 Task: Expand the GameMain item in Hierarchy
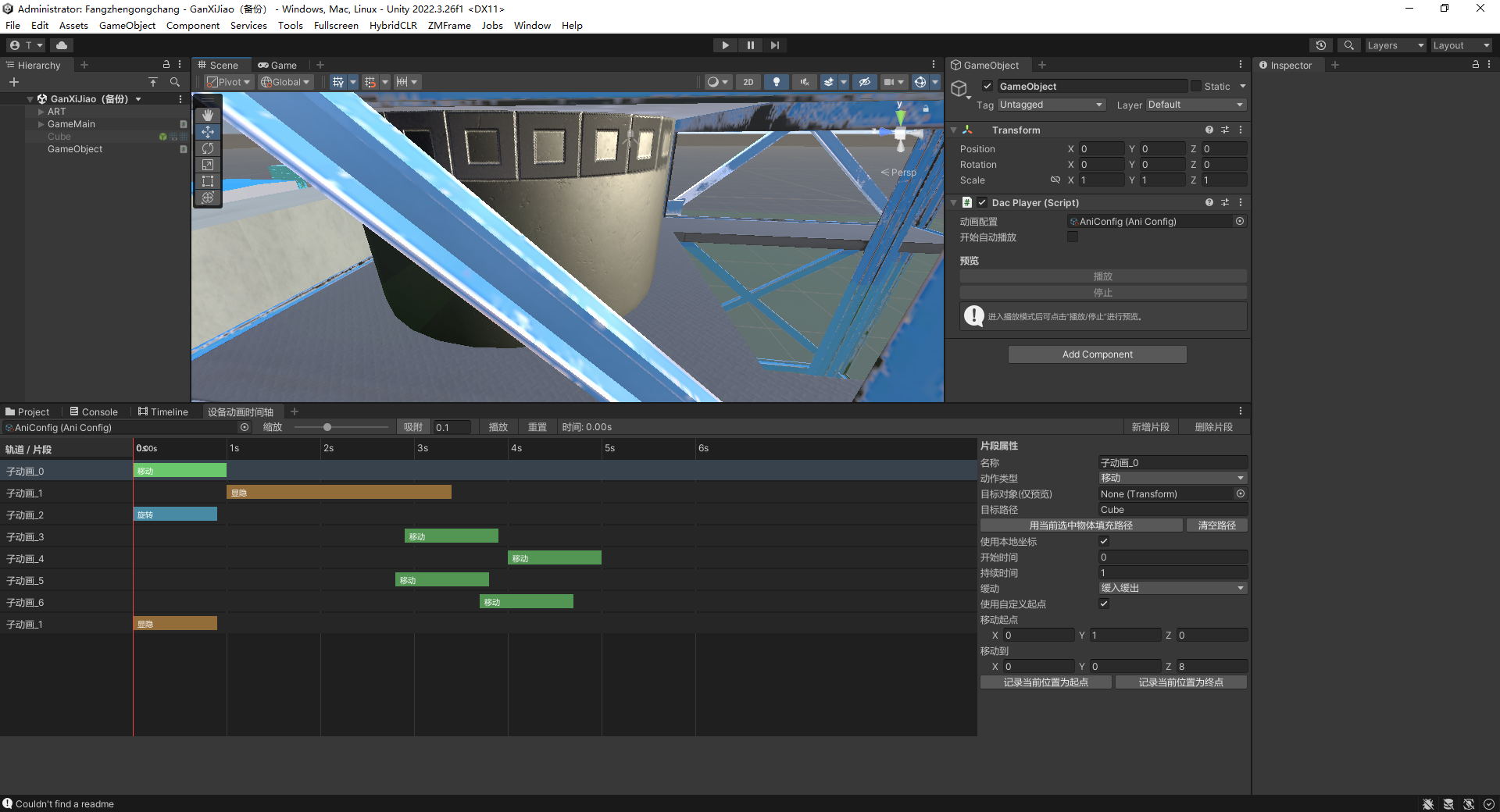(x=41, y=124)
